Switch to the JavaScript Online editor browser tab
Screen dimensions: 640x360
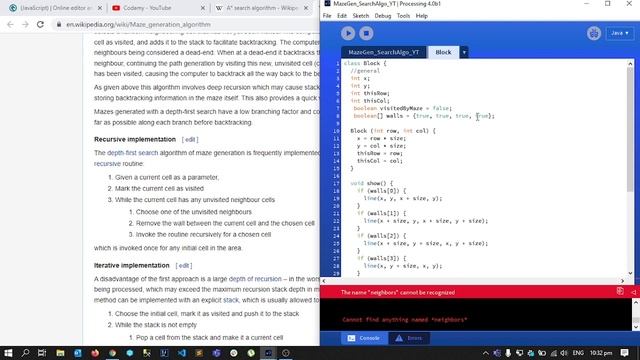point(56,8)
